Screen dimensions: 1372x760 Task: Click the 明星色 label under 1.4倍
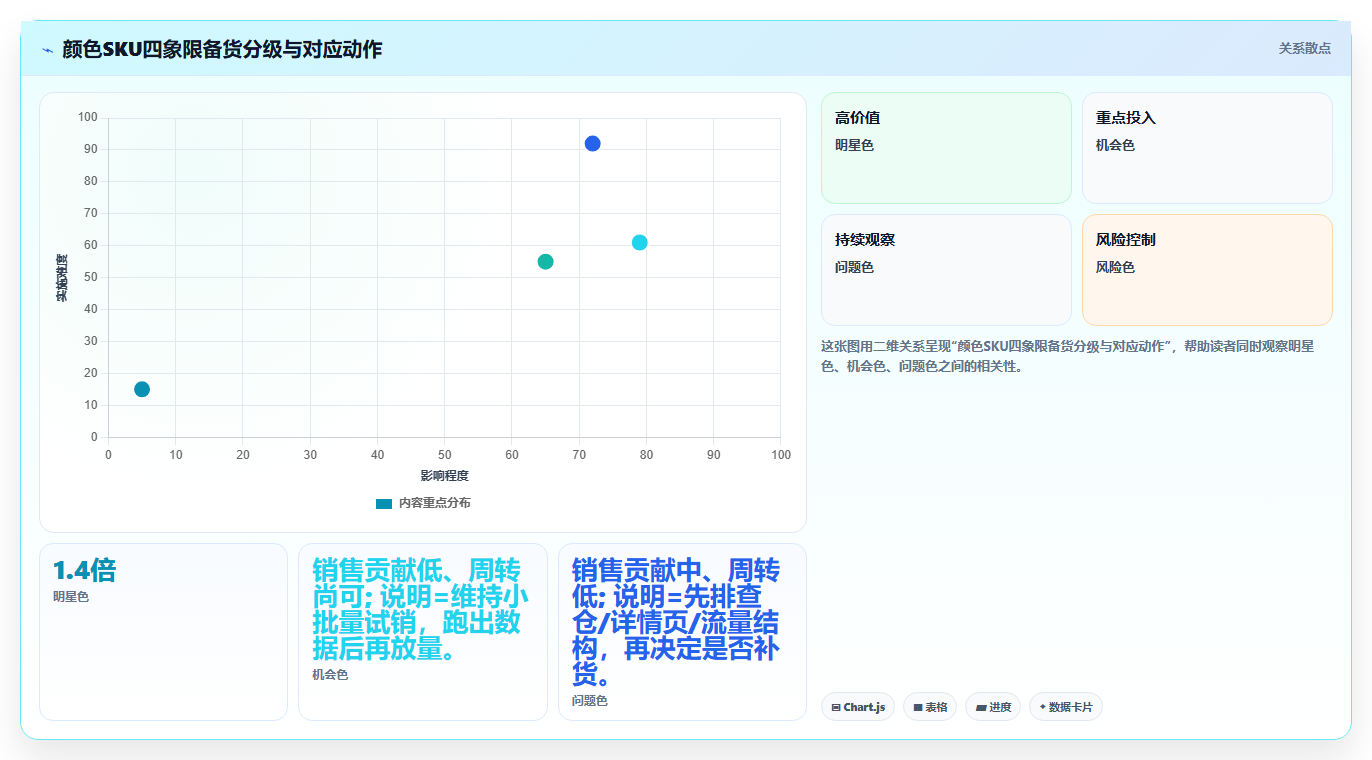point(71,597)
